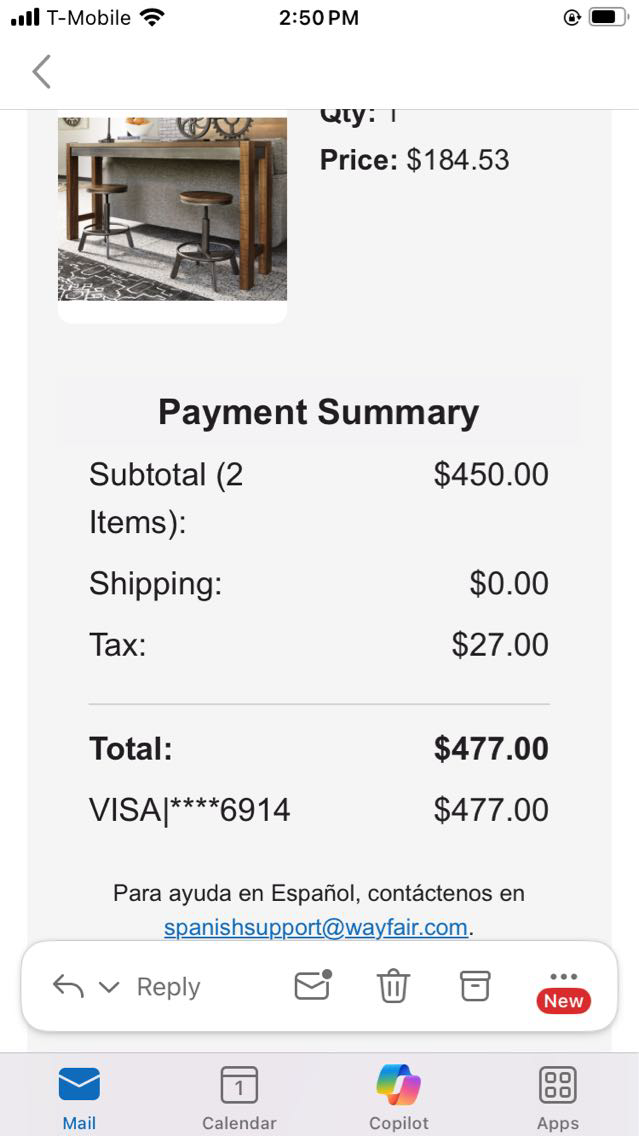Tap the battery icon in status bar
Viewport: 639px width, 1136px height.
tap(607, 17)
